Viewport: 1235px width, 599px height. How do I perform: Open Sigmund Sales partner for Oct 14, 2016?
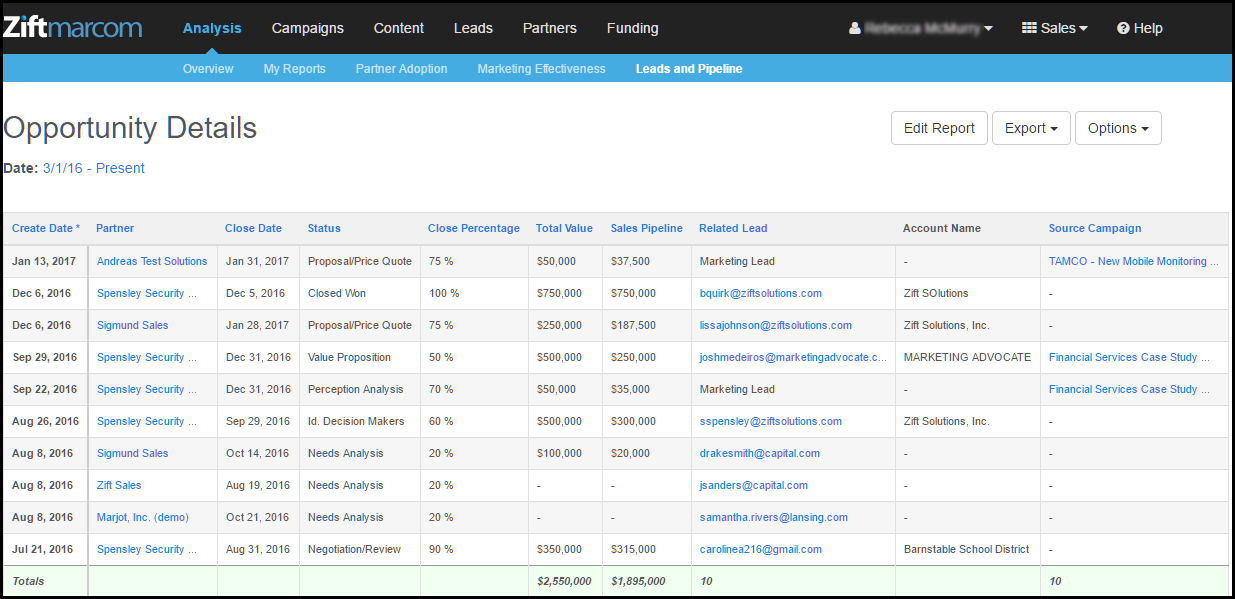(x=133, y=453)
